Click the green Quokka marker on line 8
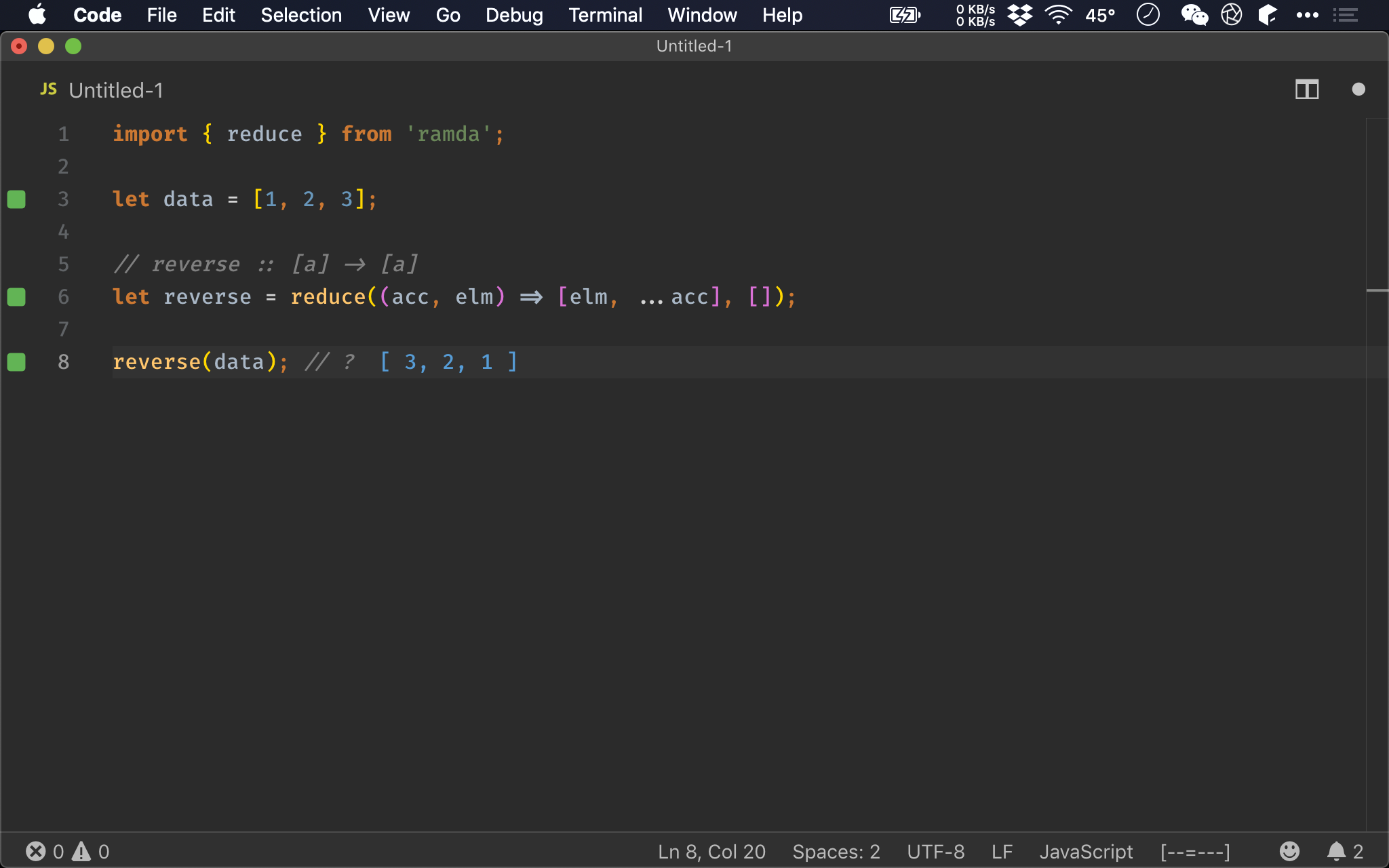This screenshot has width=1389, height=868. click(16, 362)
